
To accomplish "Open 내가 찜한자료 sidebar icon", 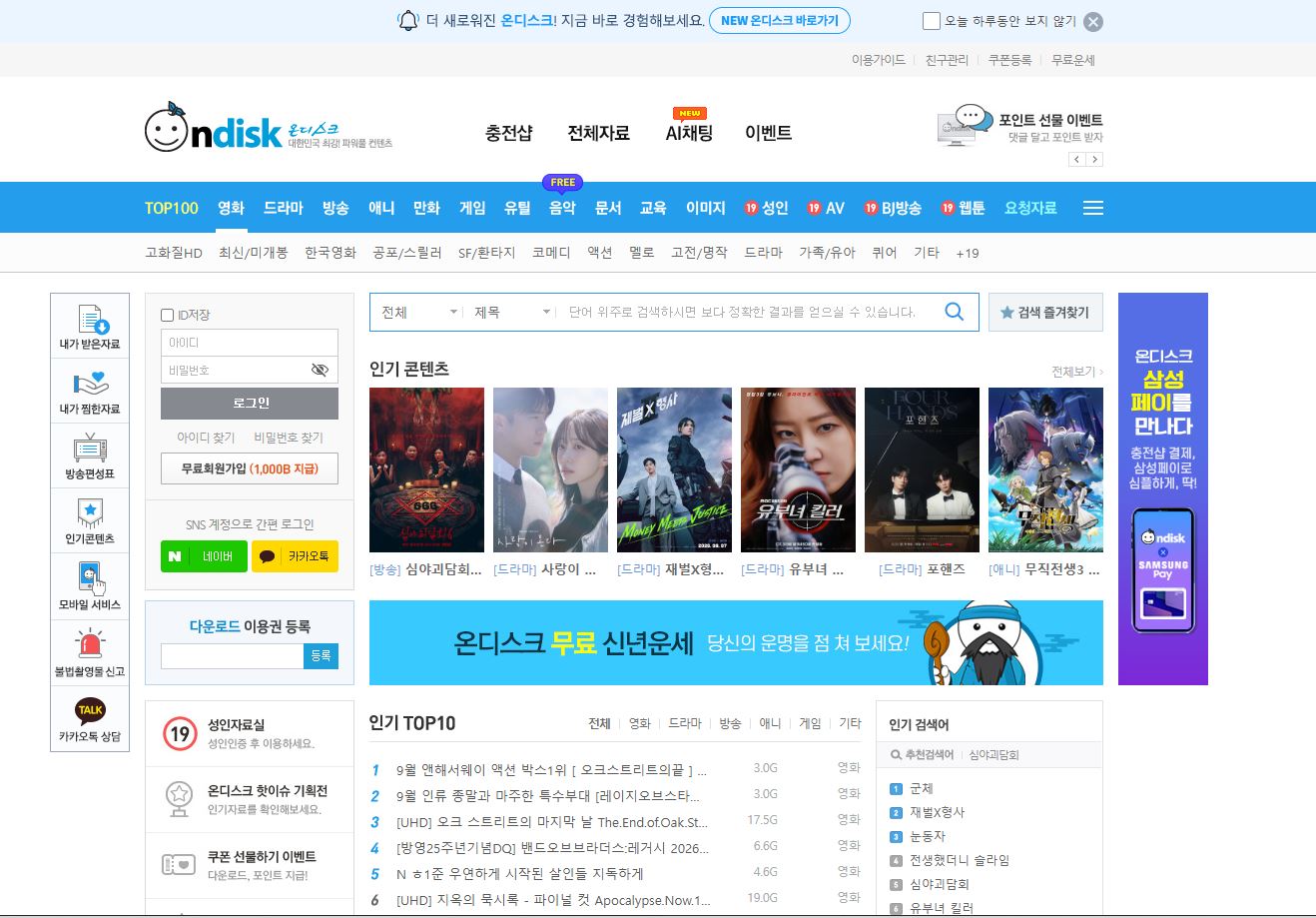I will point(90,385).
